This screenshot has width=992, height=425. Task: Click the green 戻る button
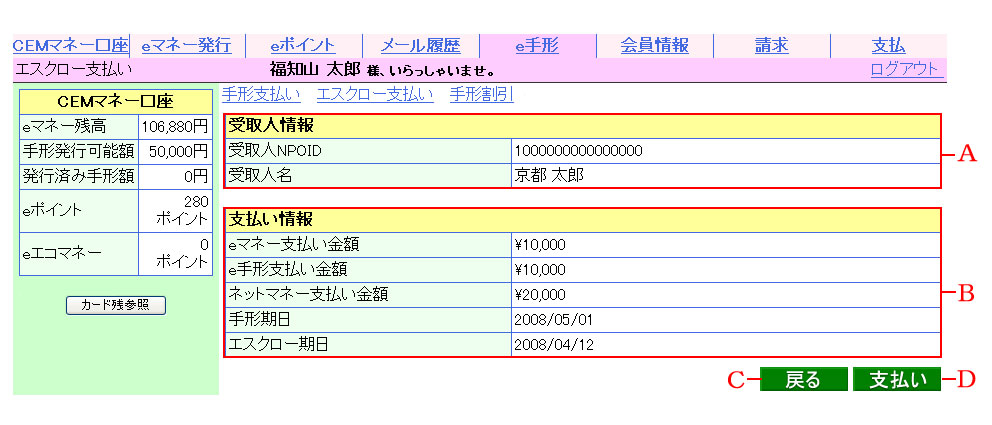click(803, 380)
